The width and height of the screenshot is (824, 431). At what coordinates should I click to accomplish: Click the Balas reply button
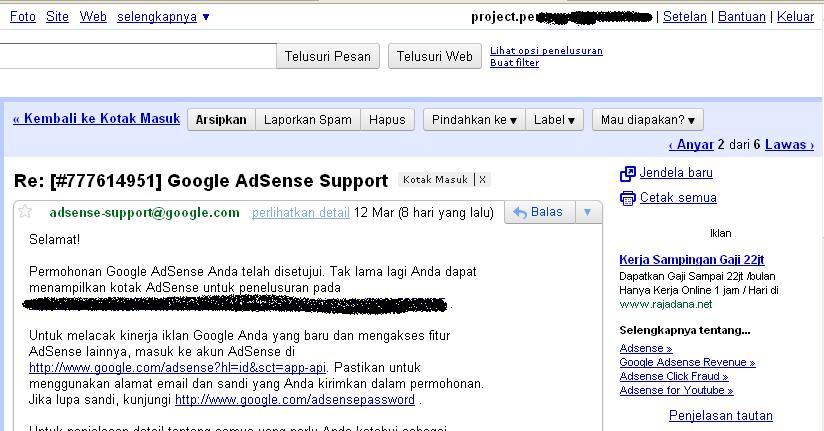[540, 212]
